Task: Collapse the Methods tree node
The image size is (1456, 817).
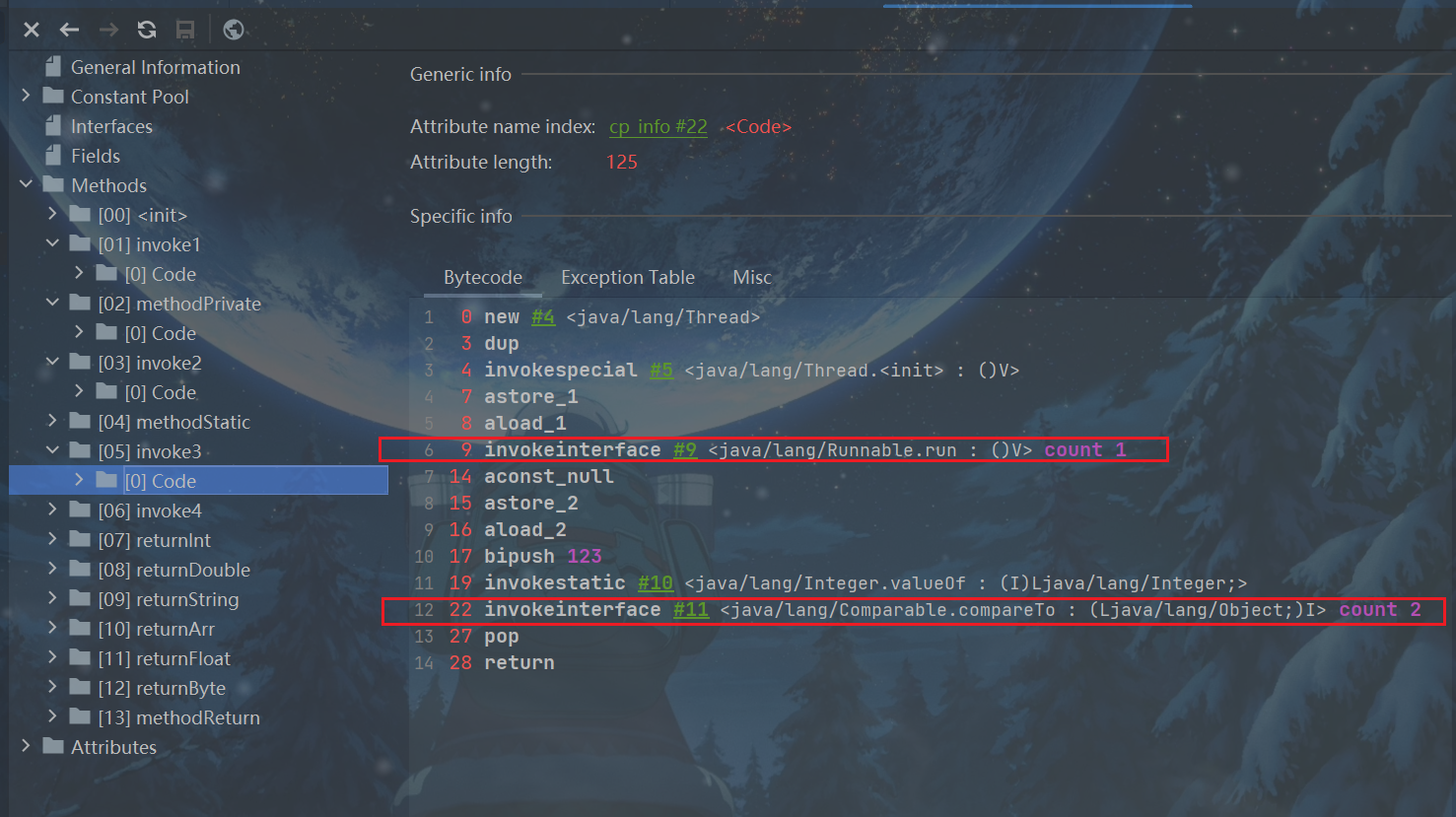Action: [x=27, y=185]
